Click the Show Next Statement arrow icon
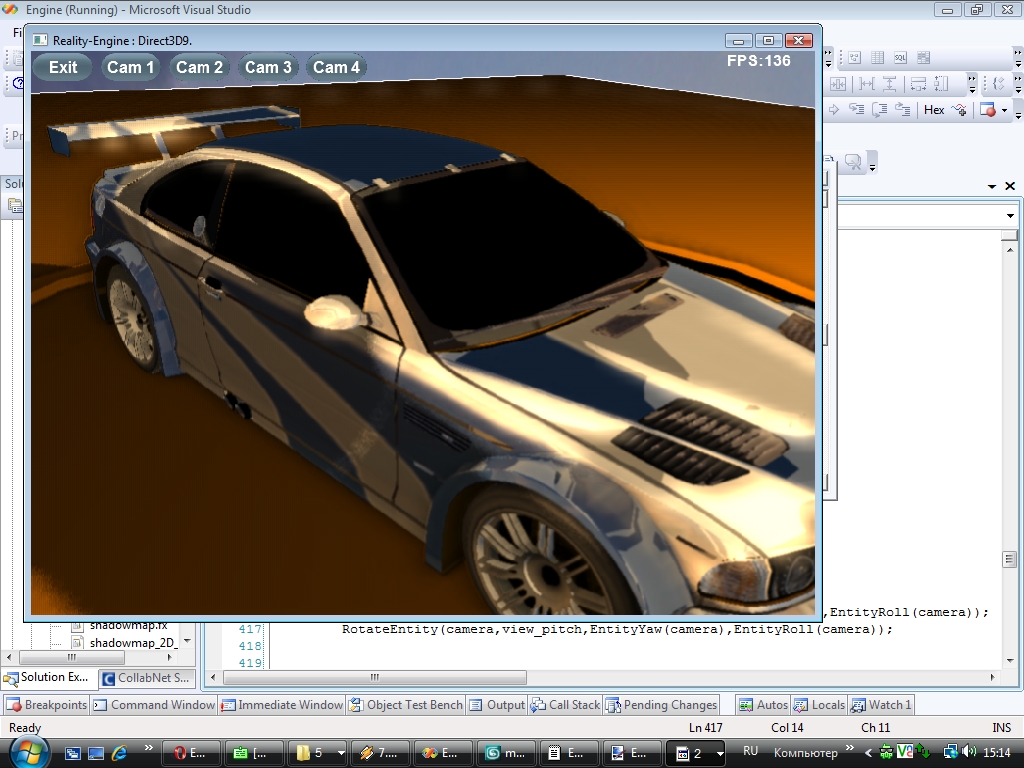 (832, 110)
